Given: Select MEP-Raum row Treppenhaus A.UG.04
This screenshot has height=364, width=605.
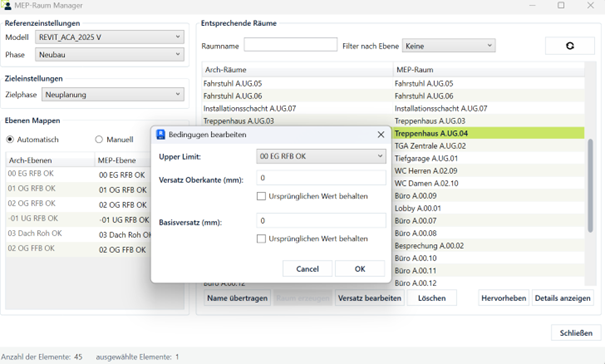Looking at the screenshot, I should click(488, 133).
